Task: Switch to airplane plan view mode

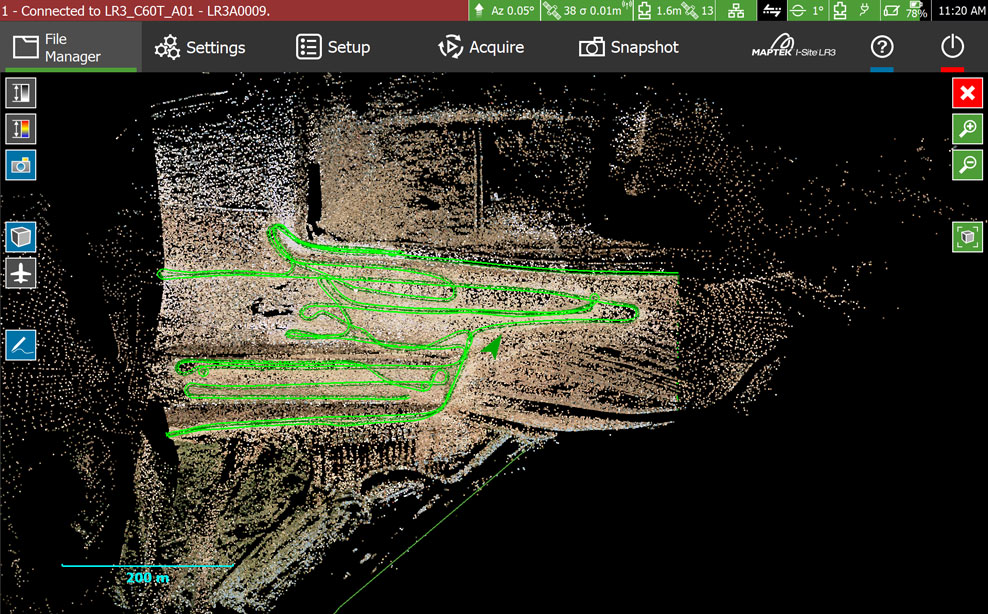Action: click(x=21, y=273)
